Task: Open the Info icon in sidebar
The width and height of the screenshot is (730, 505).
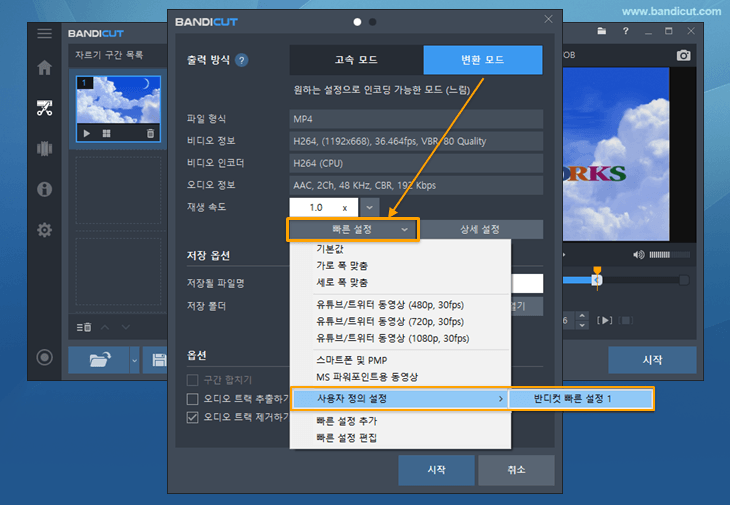Action: tap(44, 189)
